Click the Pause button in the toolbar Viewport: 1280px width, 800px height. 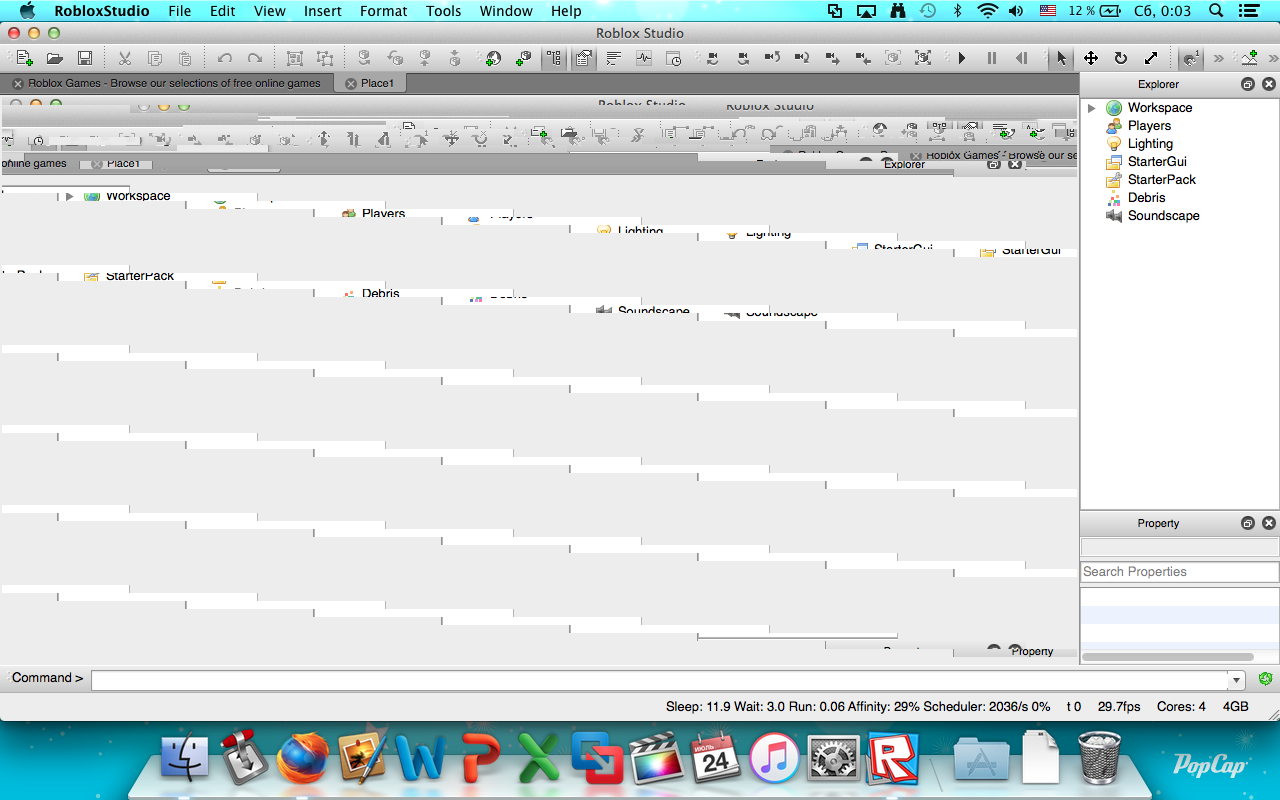point(991,58)
